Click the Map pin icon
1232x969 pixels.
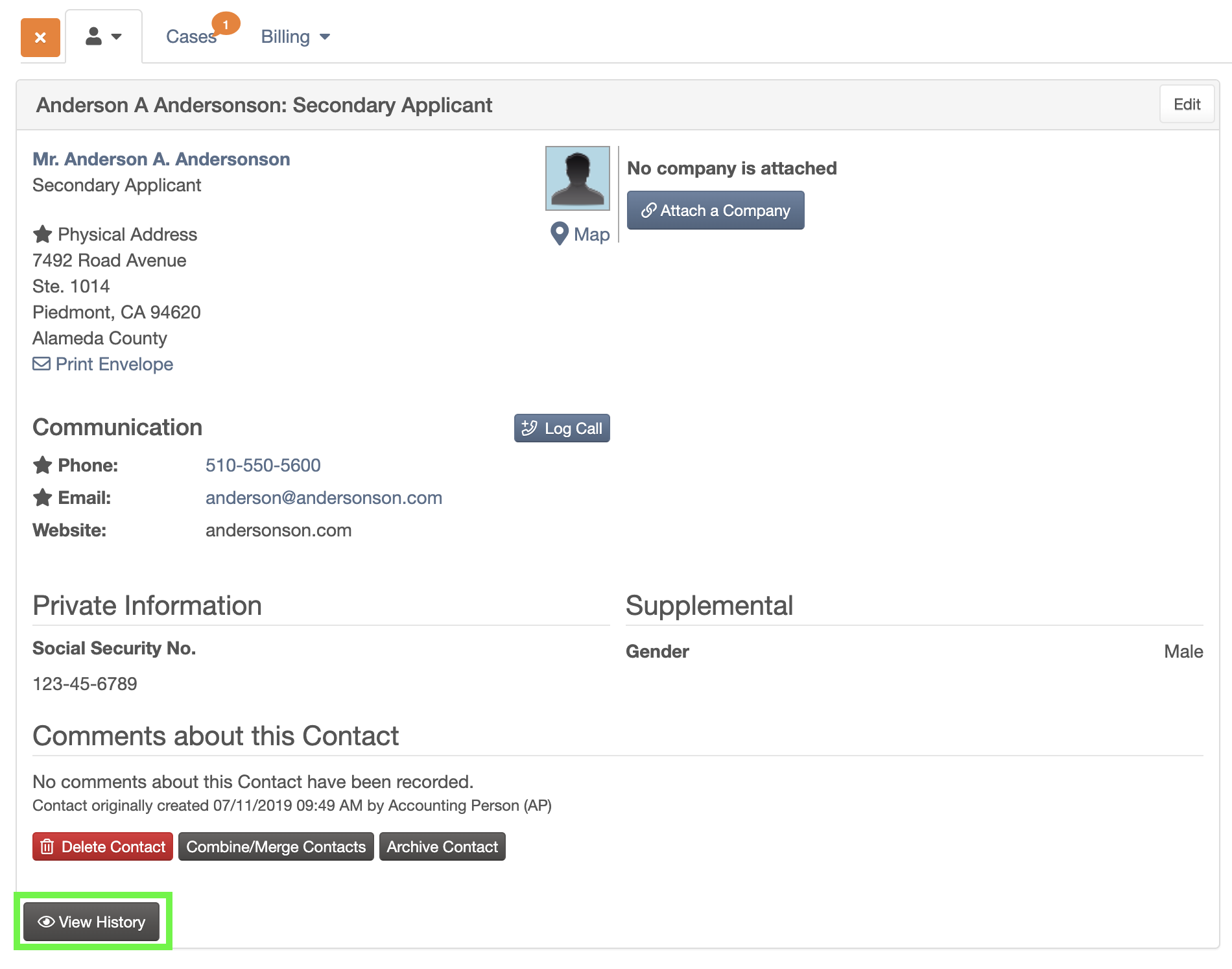click(x=559, y=234)
